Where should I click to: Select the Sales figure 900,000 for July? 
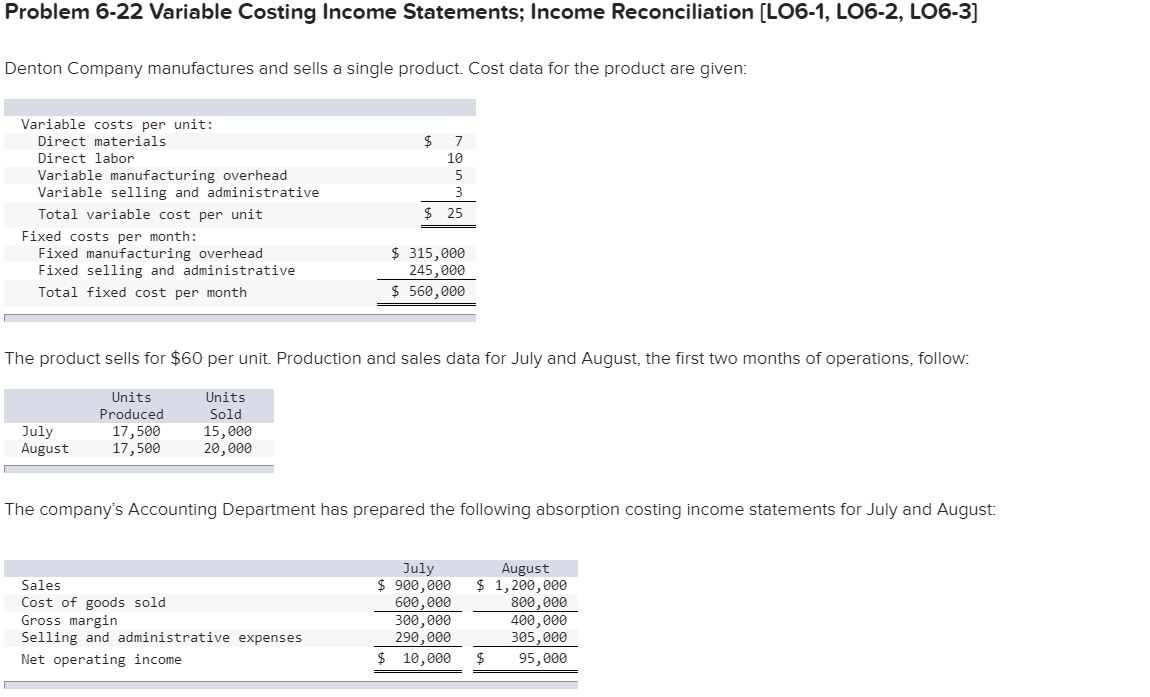click(x=422, y=585)
